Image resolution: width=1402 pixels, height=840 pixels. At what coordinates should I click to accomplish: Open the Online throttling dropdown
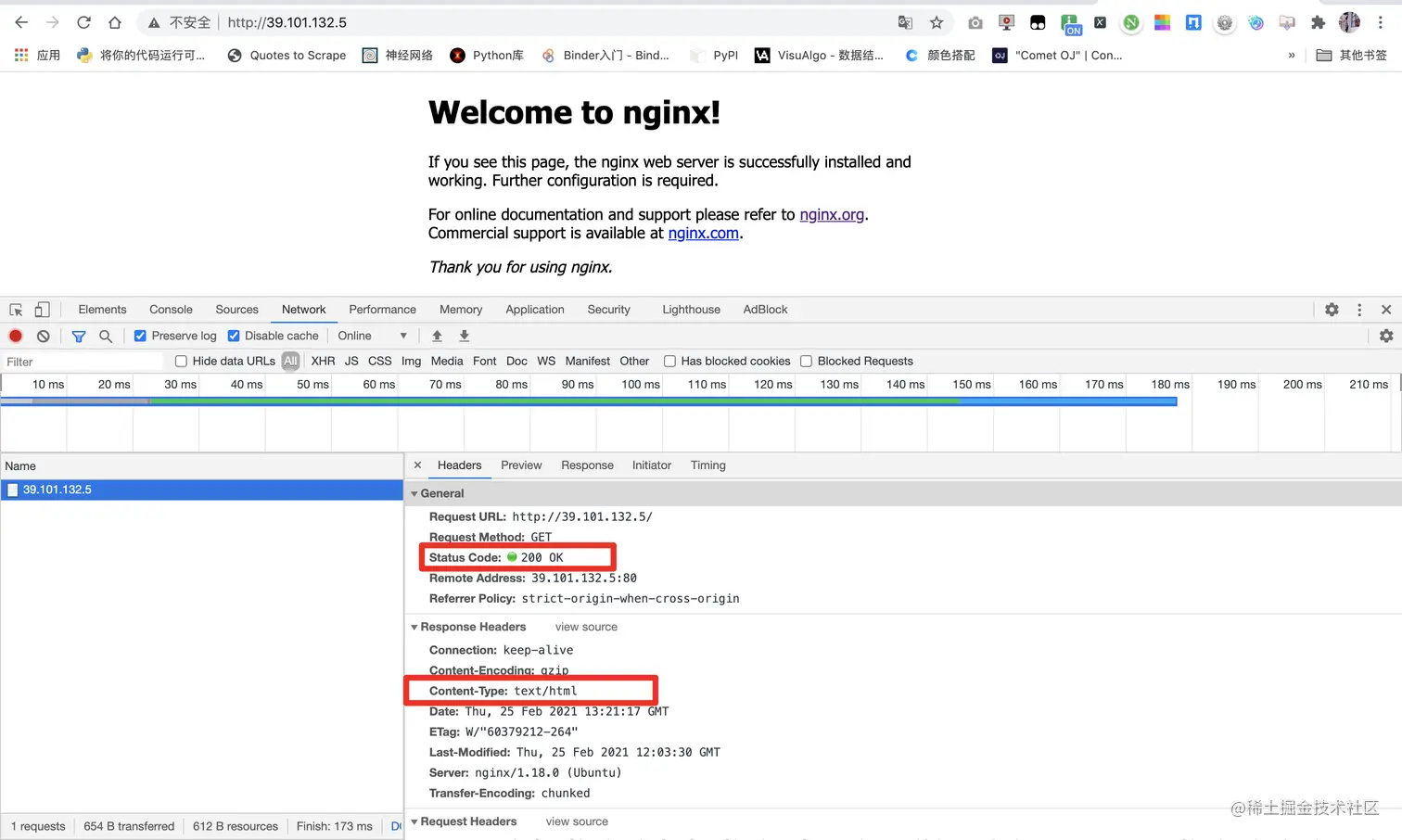[x=372, y=336]
